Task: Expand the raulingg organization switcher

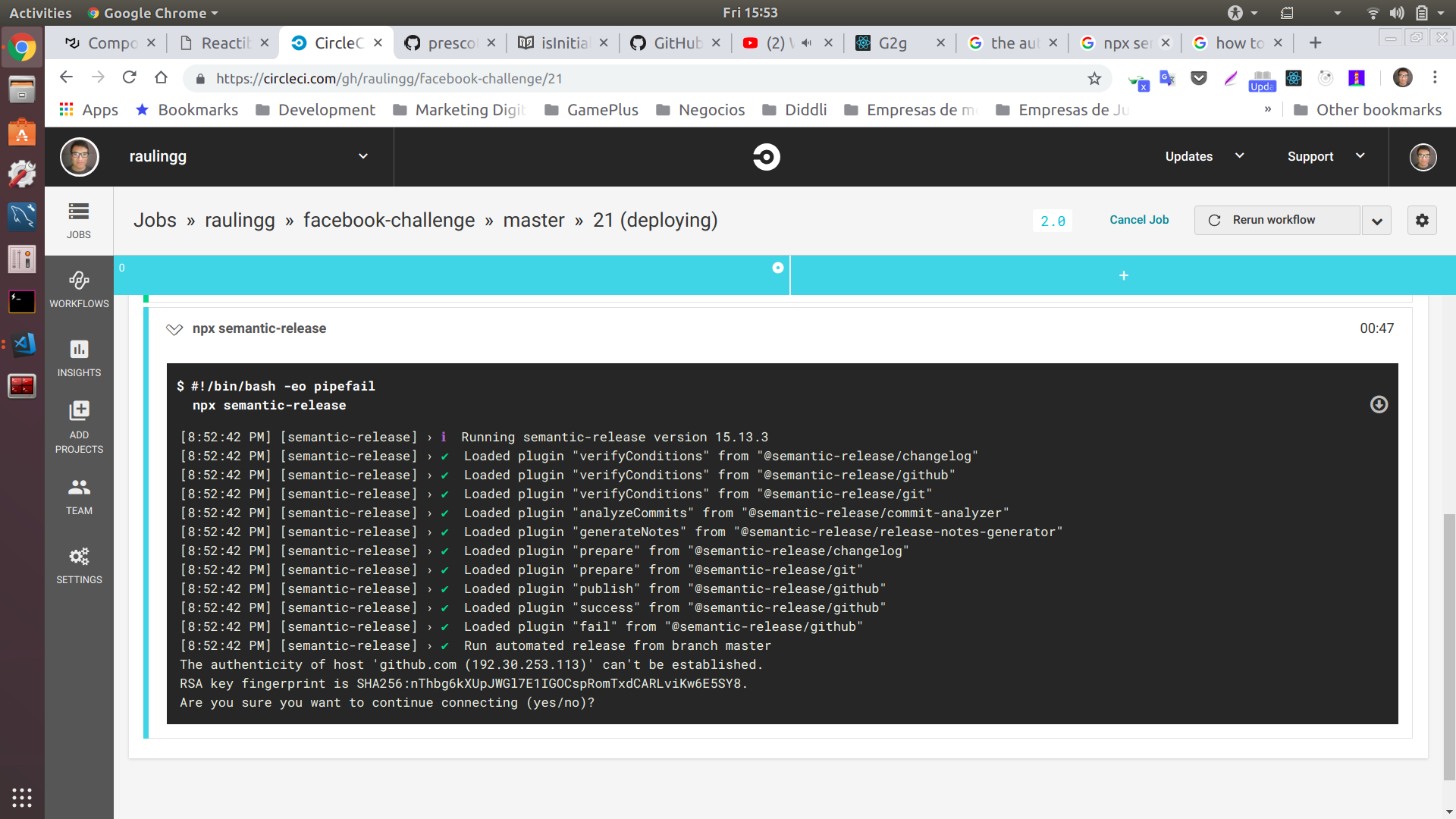Action: 362,156
